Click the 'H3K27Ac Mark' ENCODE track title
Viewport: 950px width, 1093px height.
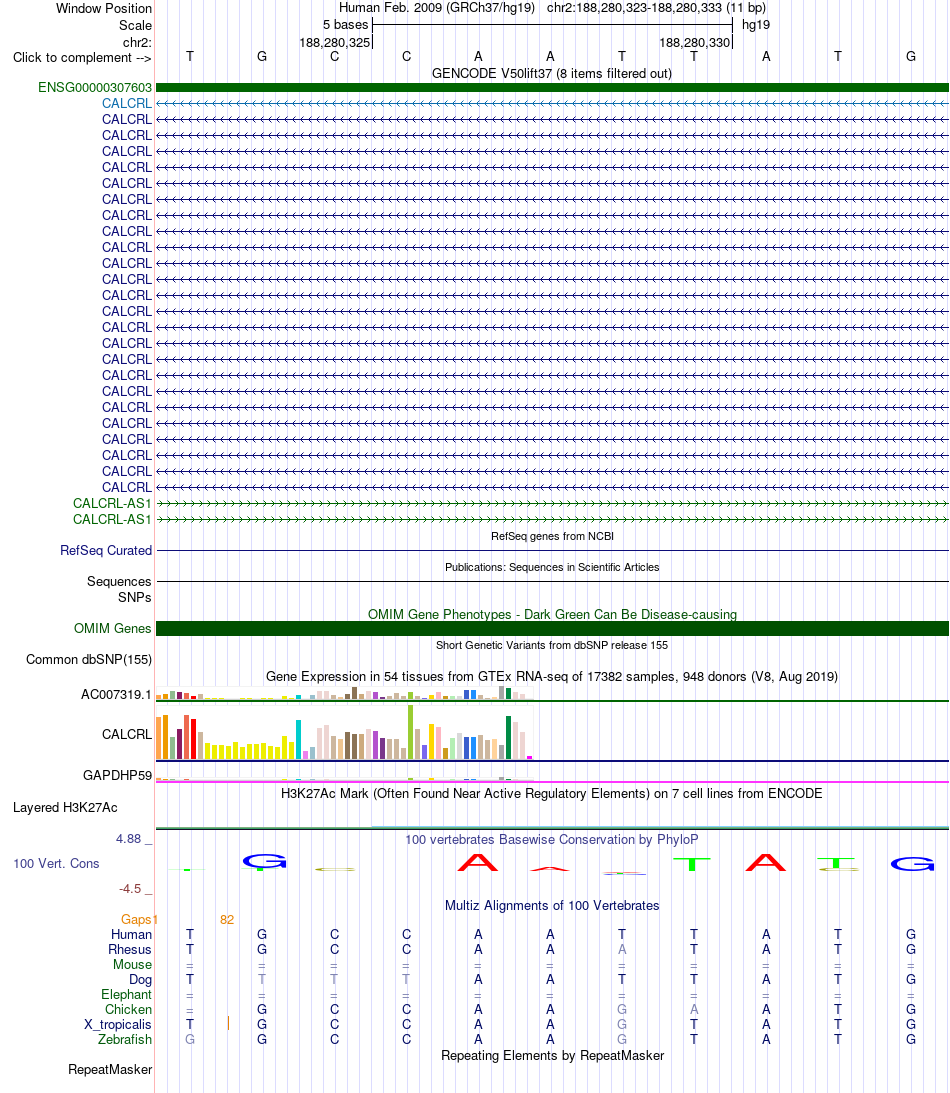(551, 793)
